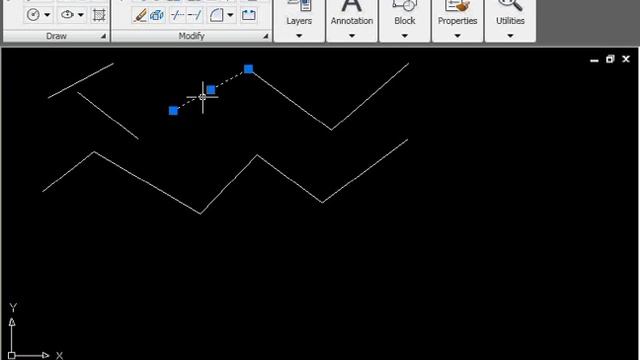
Task: Click the middle blue grip of selected line
Action: pyautogui.click(x=211, y=90)
